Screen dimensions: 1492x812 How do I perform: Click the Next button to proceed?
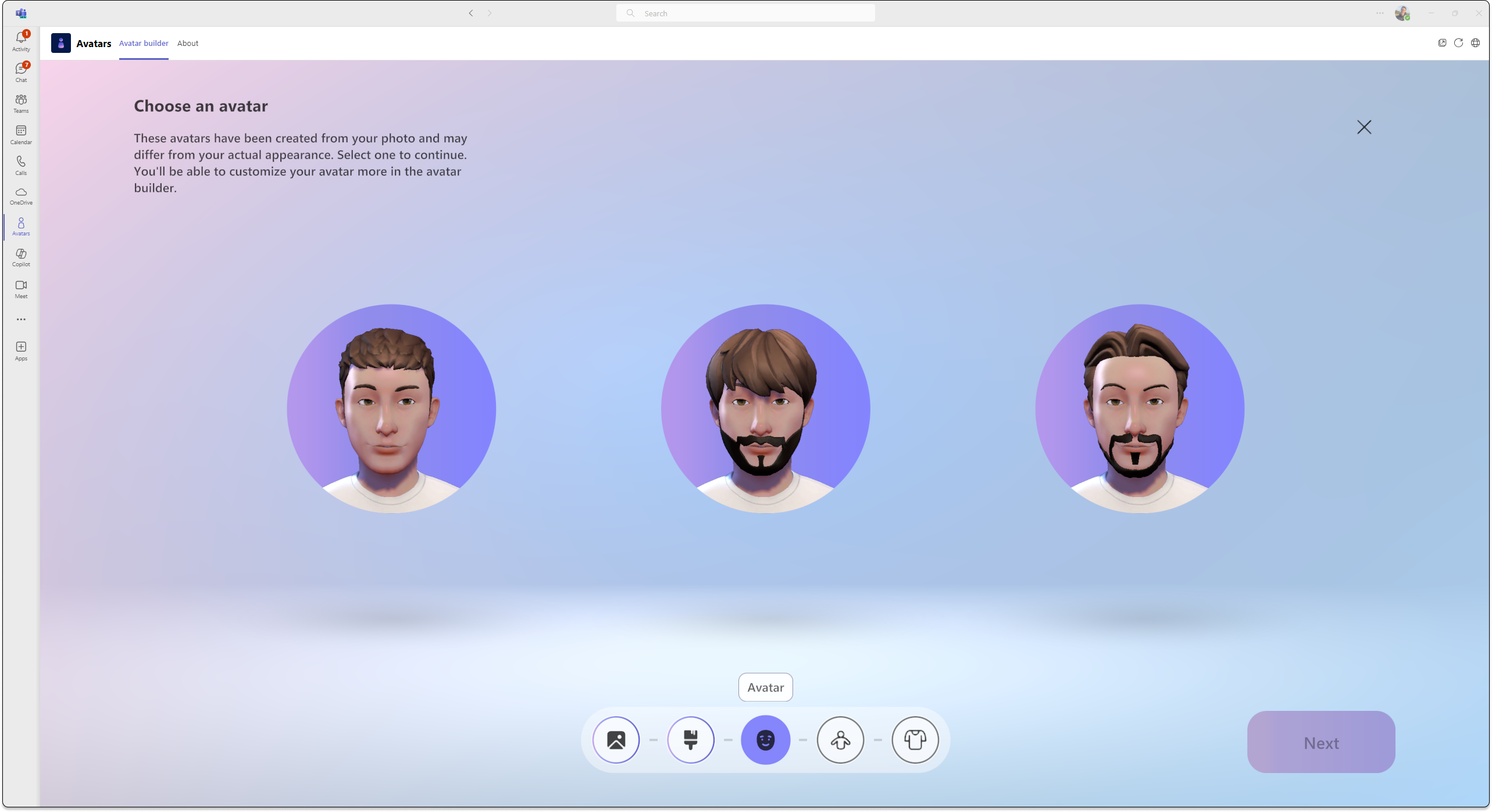point(1321,742)
